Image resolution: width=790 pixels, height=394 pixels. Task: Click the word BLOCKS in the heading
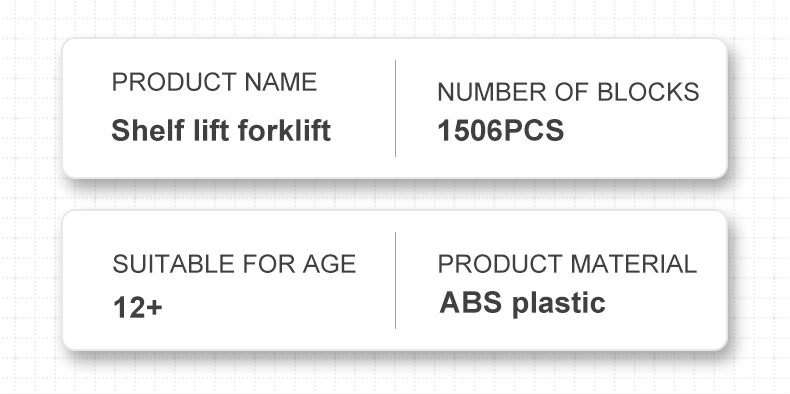(x=648, y=92)
